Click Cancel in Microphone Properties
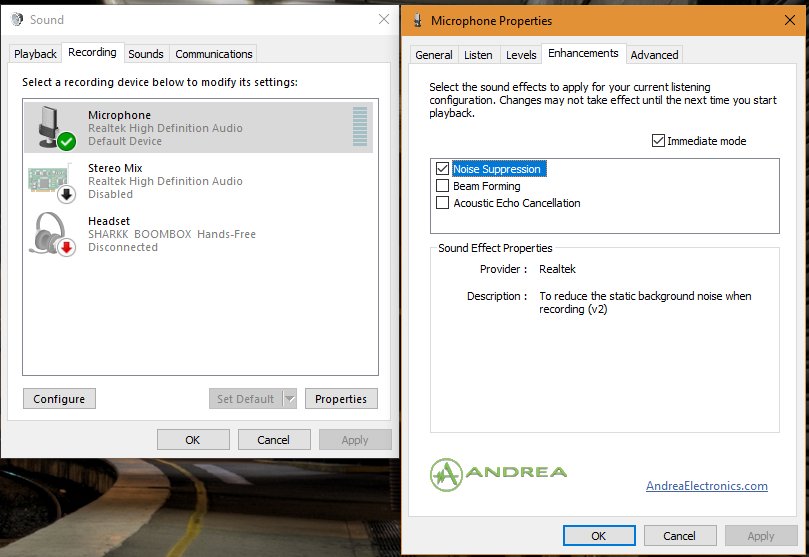809x557 pixels. click(x=680, y=536)
